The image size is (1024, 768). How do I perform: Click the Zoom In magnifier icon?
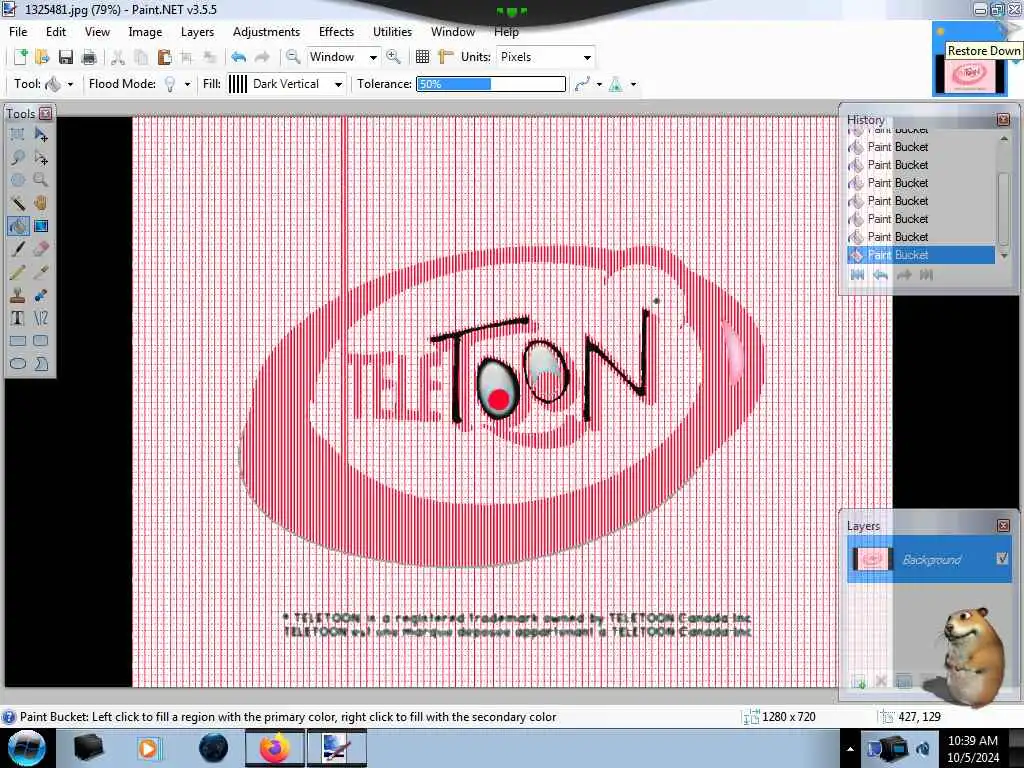[393, 57]
